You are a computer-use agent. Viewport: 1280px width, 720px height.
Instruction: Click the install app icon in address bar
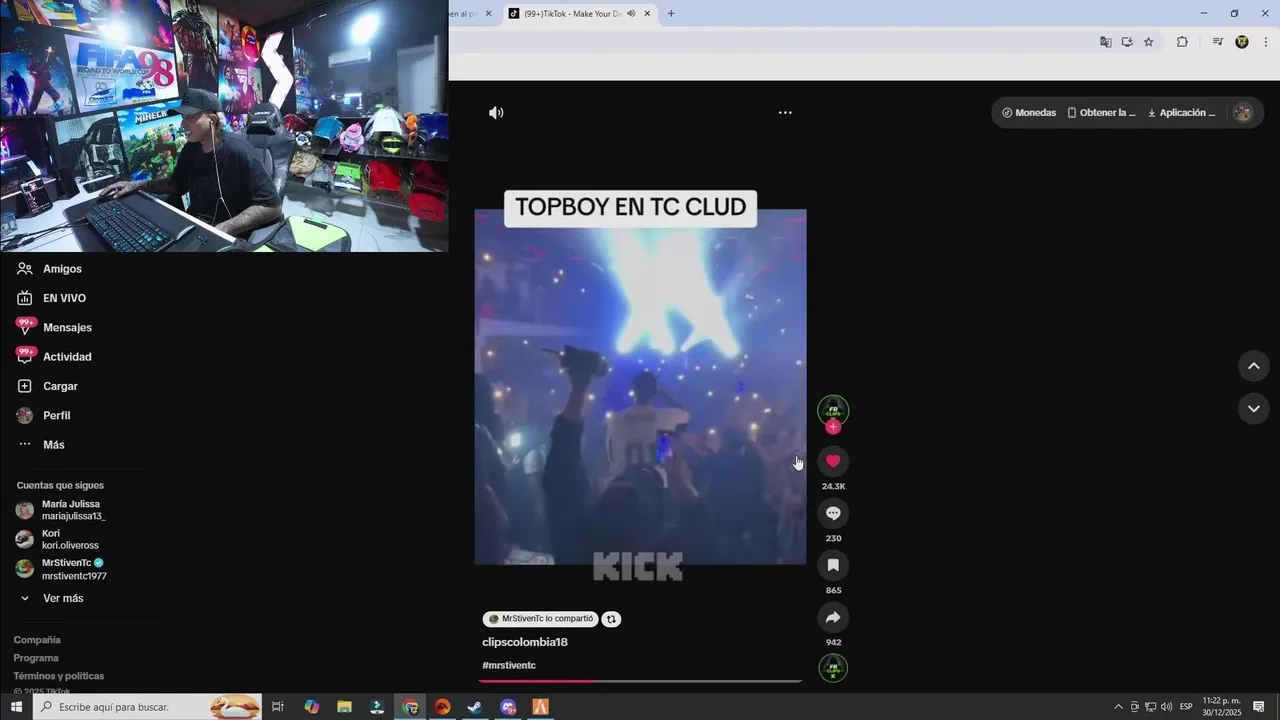coord(1127,42)
